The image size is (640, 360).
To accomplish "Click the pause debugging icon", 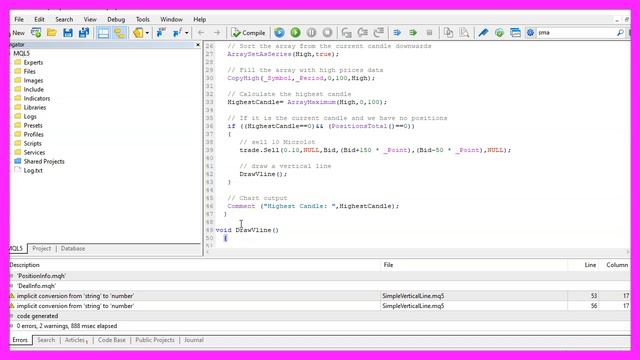I will pyautogui.click(x=311, y=33).
